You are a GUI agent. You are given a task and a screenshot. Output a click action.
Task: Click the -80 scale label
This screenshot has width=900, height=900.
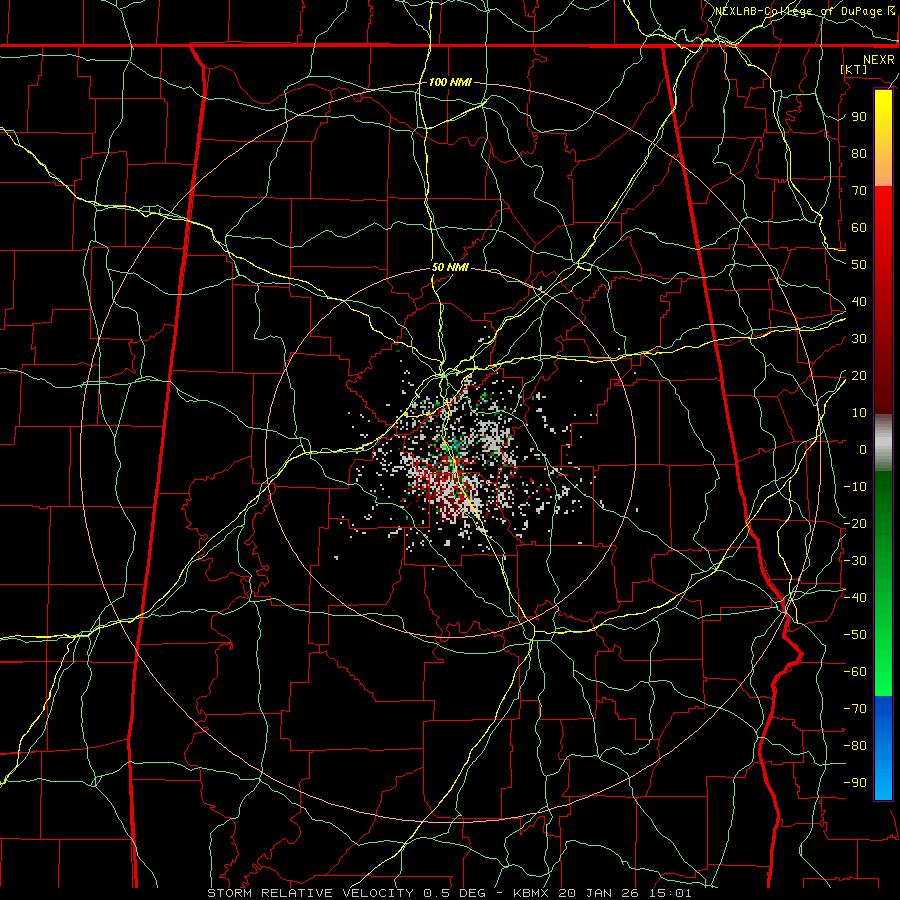[x=855, y=746]
